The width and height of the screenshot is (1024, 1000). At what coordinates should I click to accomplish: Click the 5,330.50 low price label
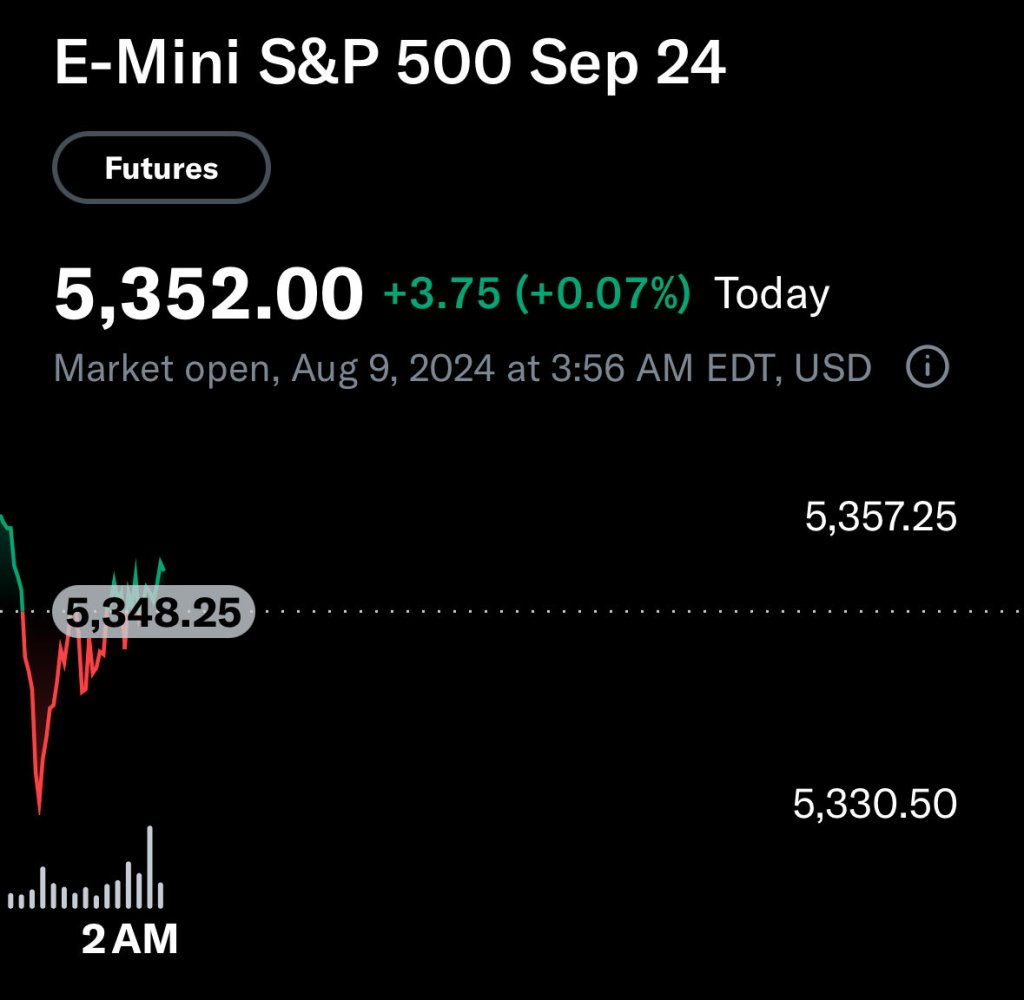click(875, 803)
